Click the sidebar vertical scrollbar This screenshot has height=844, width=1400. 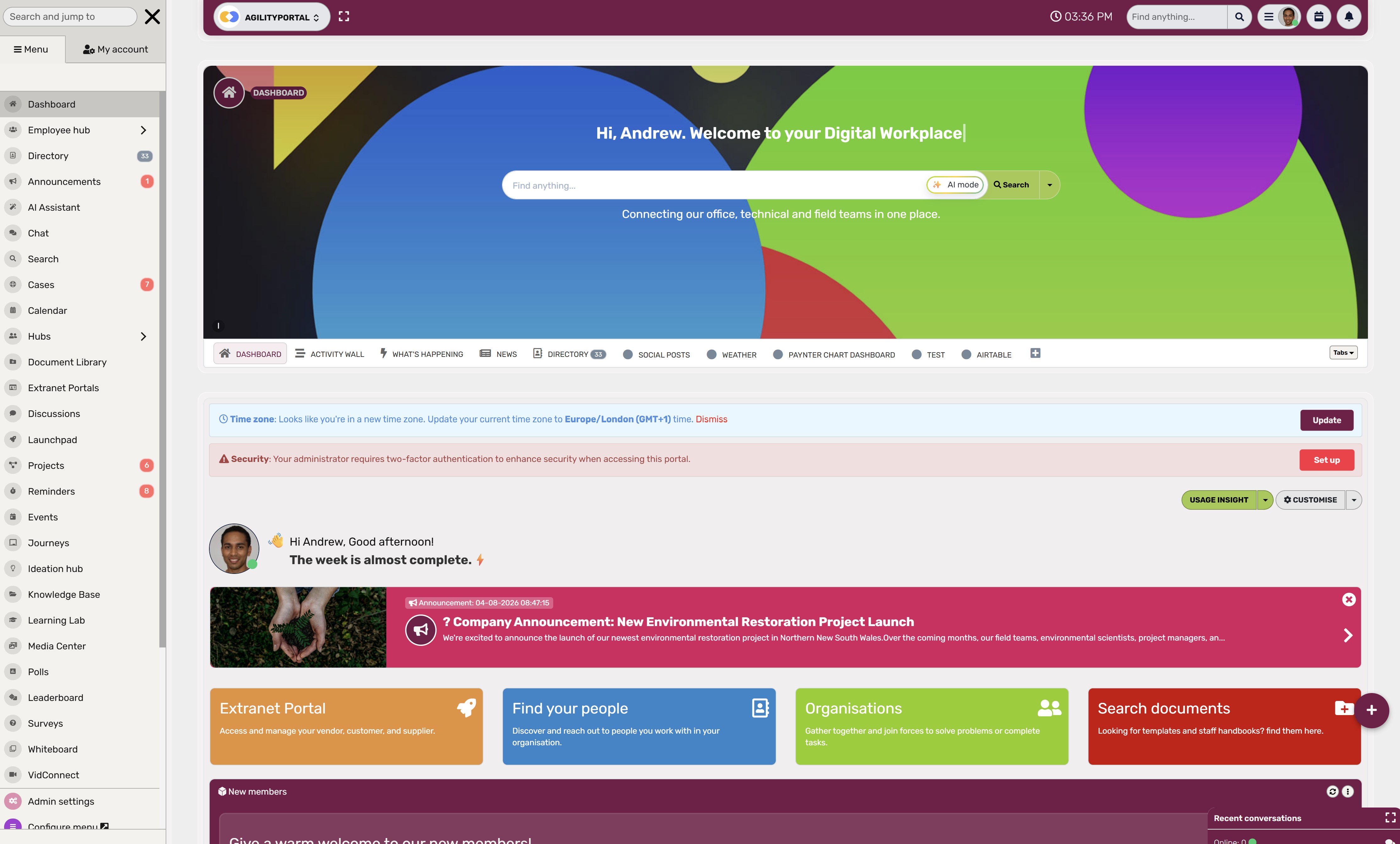pos(163,369)
